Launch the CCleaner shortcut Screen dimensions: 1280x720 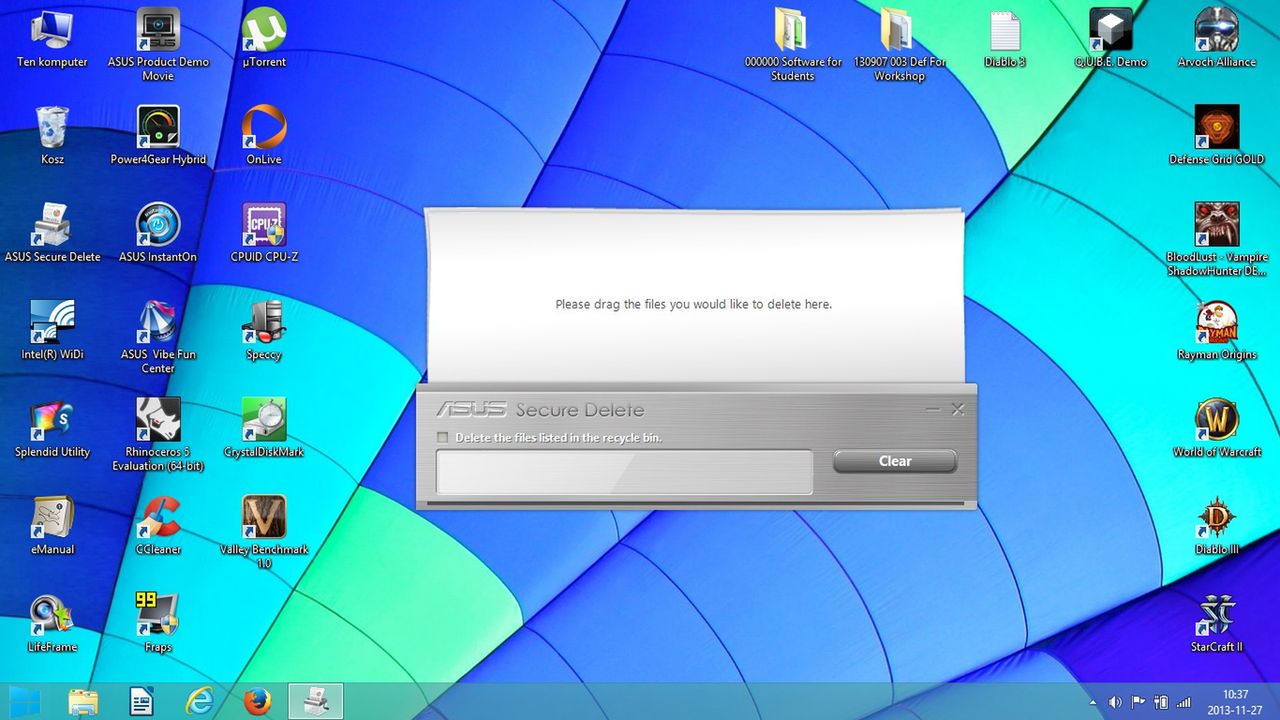158,525
